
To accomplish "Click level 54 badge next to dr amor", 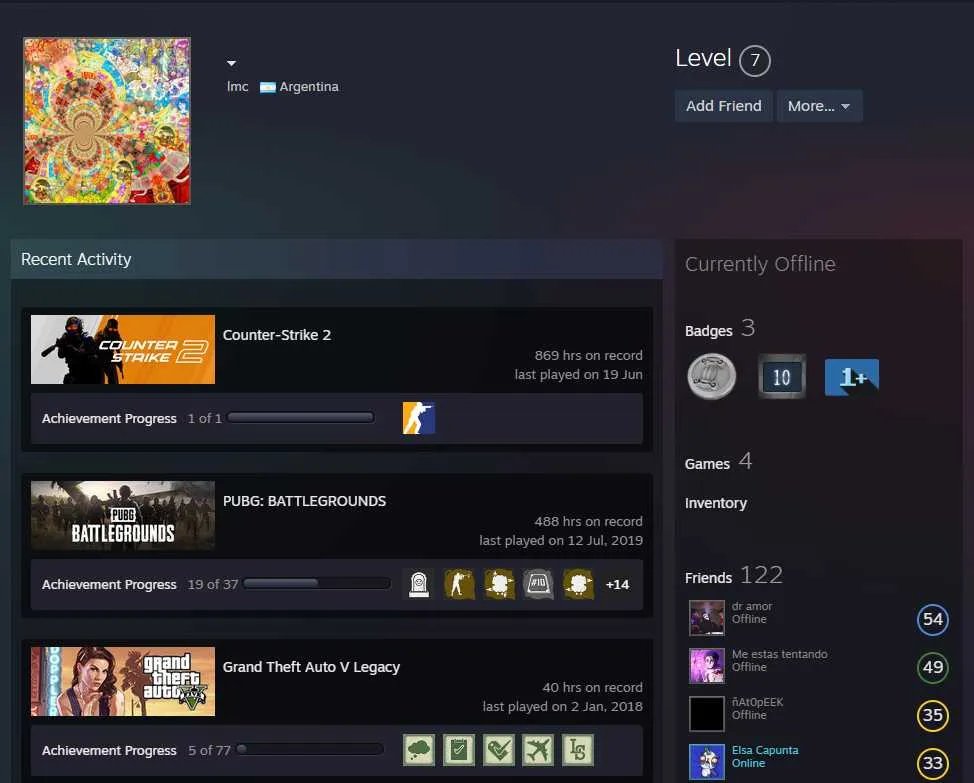I will pyautogui.click(x=933, y=619).
